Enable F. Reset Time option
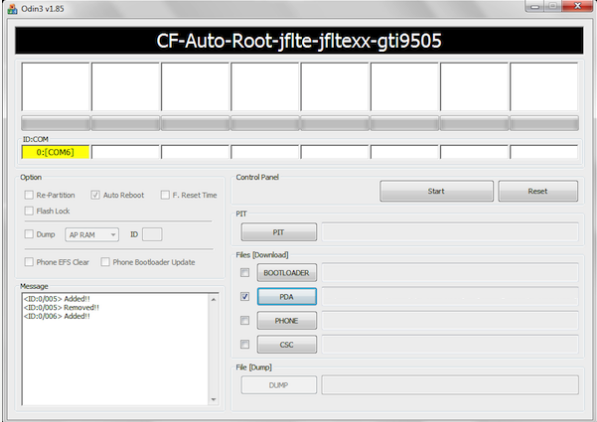The image size is (597, 422). pos(165,195)
